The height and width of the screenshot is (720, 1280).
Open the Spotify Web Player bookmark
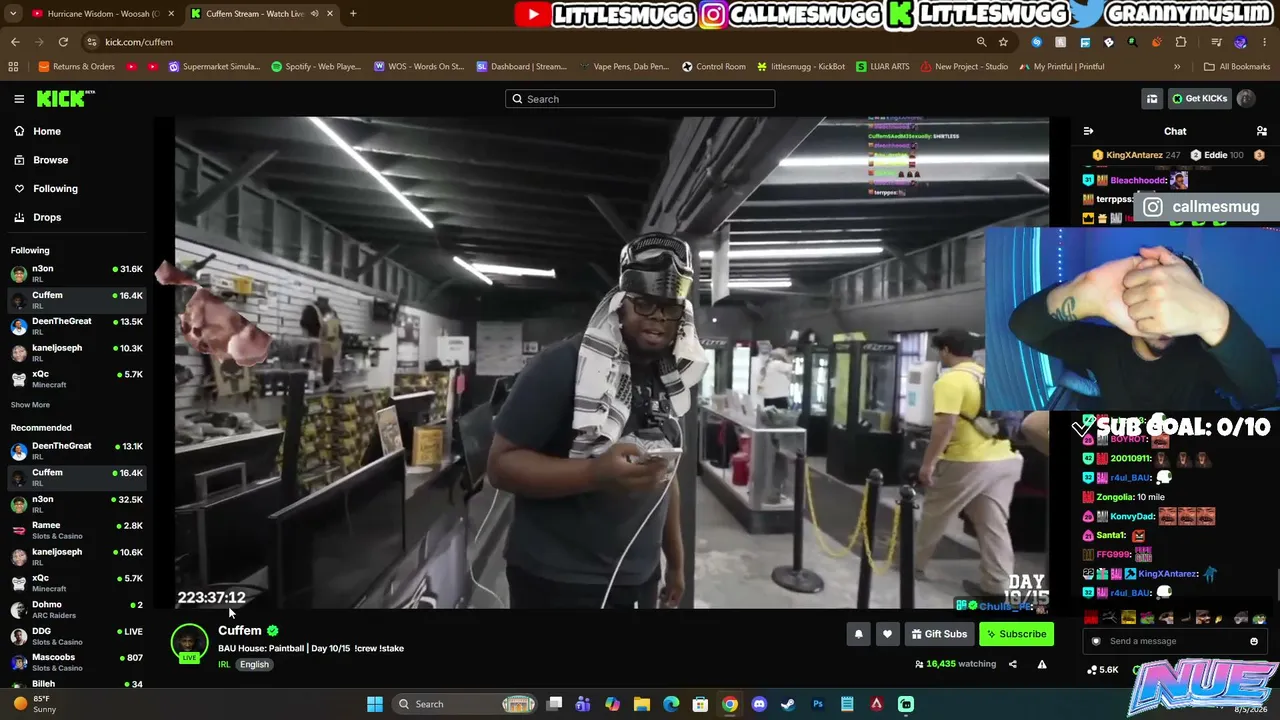[316, 67]
